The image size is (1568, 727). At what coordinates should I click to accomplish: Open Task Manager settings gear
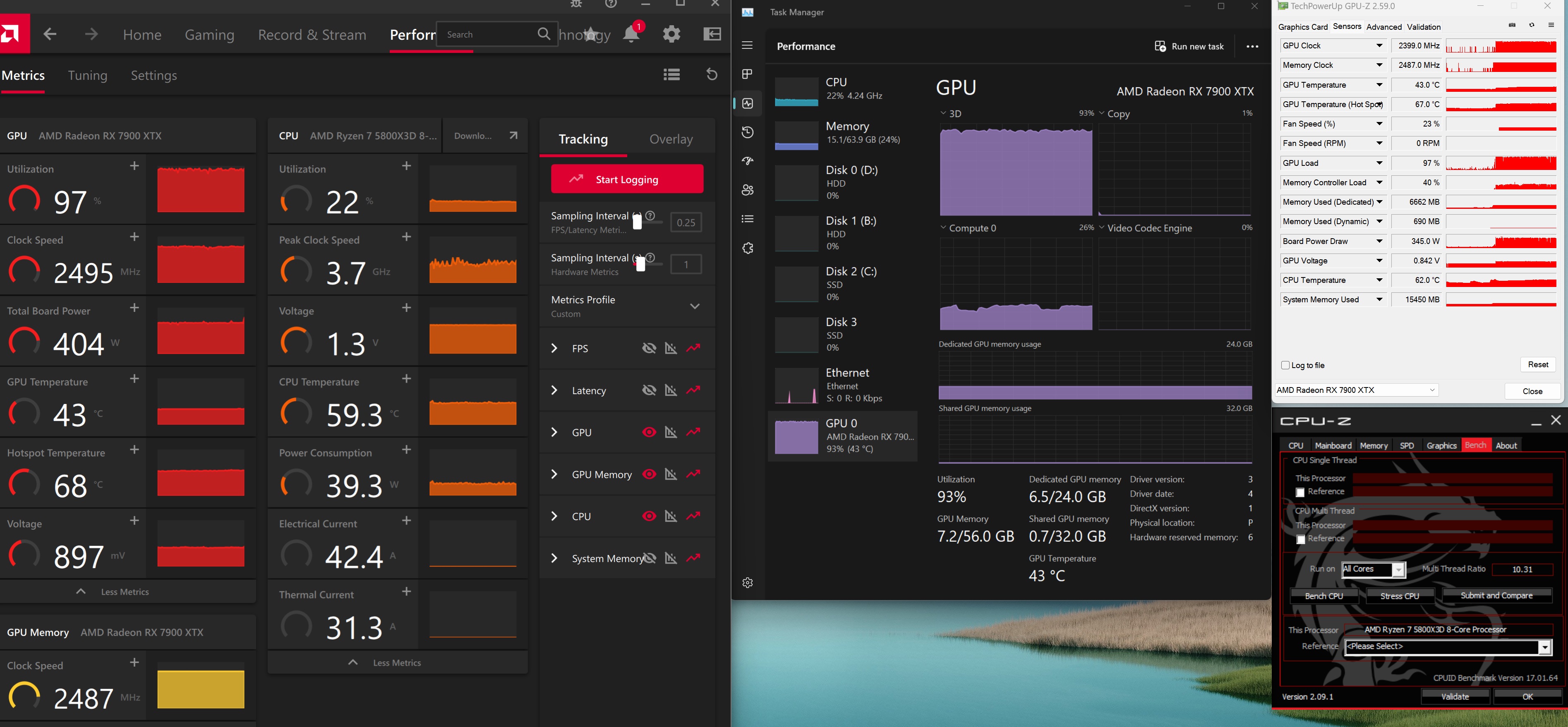(x=748, y=583)
